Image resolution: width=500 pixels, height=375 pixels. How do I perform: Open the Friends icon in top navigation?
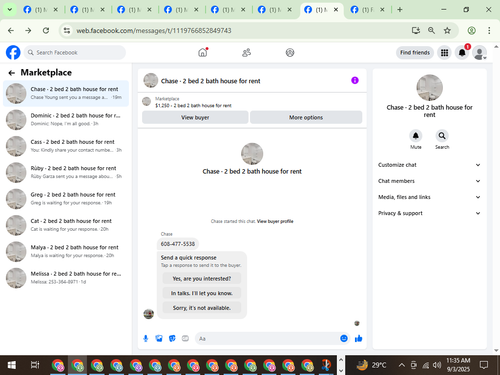click(246, 53)
